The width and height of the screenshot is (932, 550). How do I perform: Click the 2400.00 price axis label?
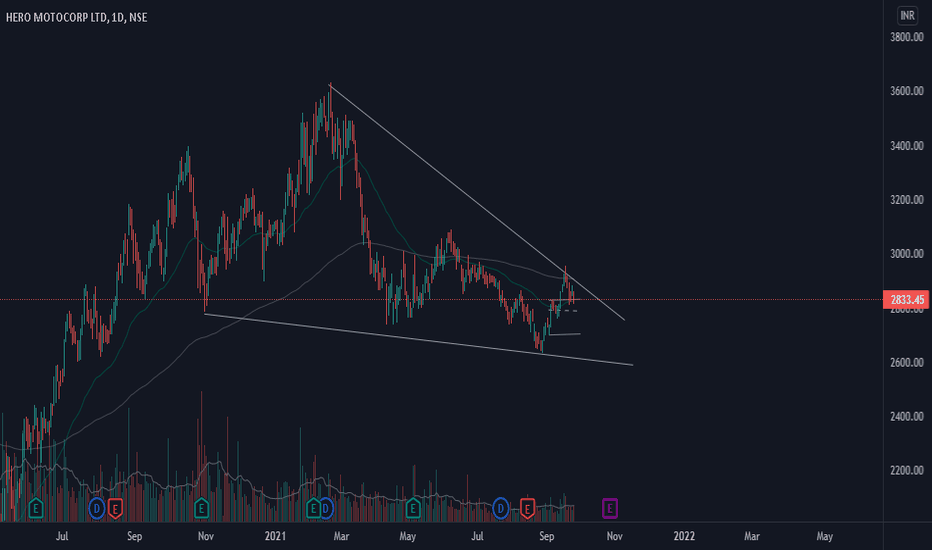906,417
